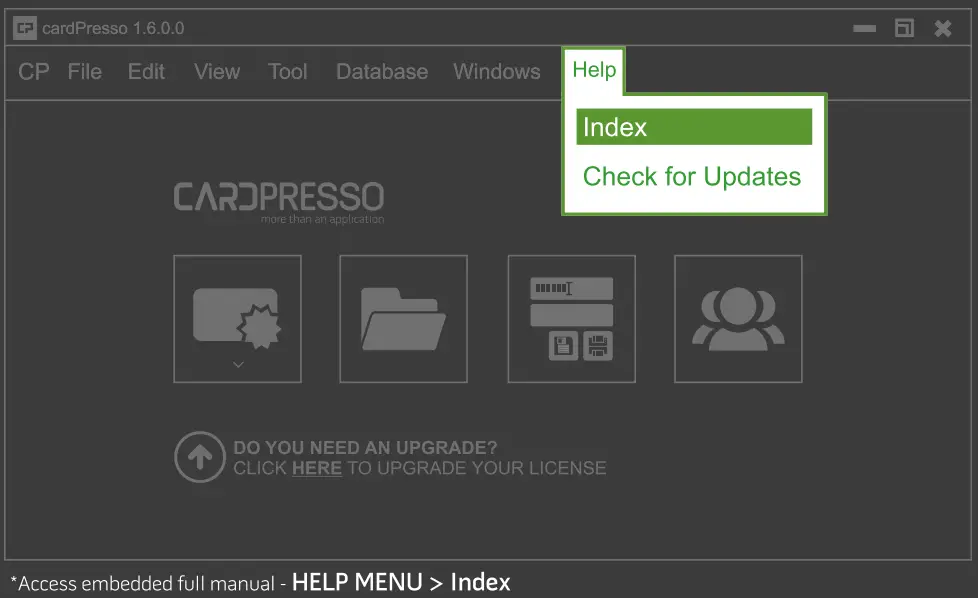Click the "cardPresso 1.6.0.0" title text
This screenshot has height=598, width=978.
(x=113, y=28)
